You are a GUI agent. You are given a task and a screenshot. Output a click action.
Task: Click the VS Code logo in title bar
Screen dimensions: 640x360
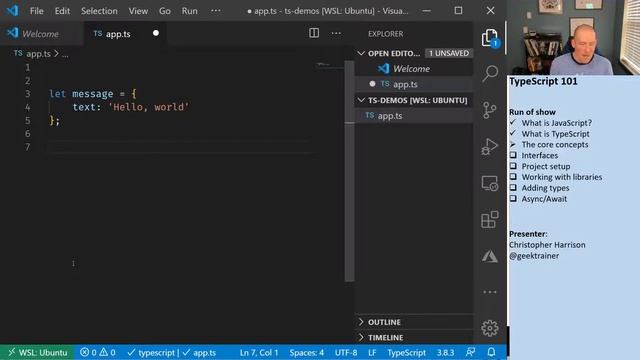[x=12, y=11]
